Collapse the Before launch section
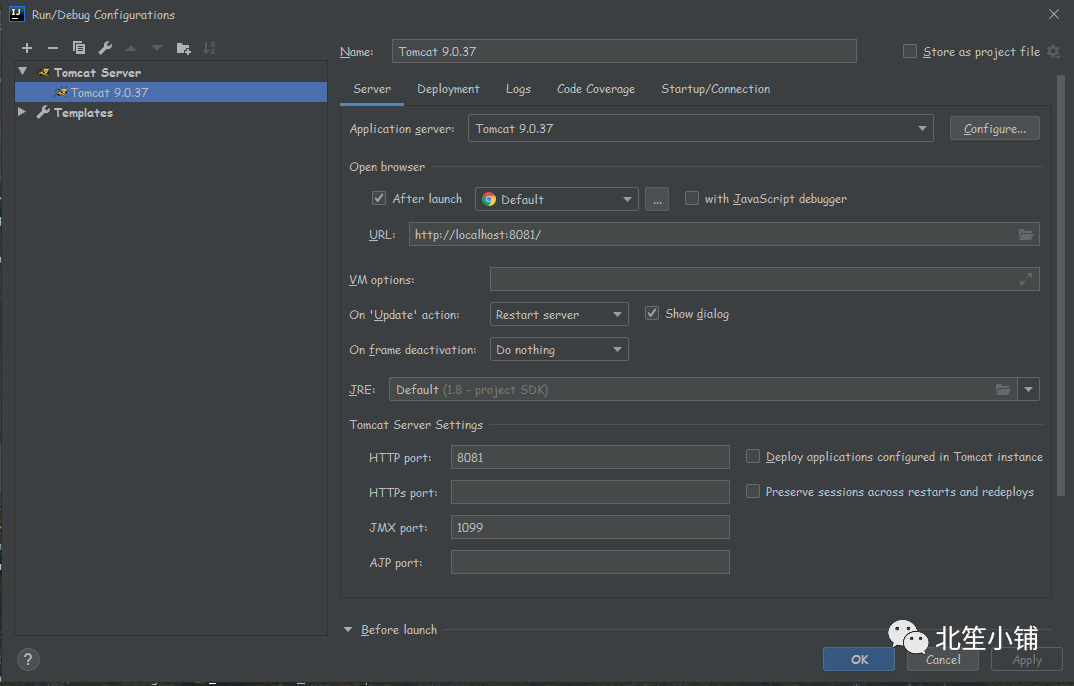This screenshot has height=686, width=1074. [x=348, y=629]
